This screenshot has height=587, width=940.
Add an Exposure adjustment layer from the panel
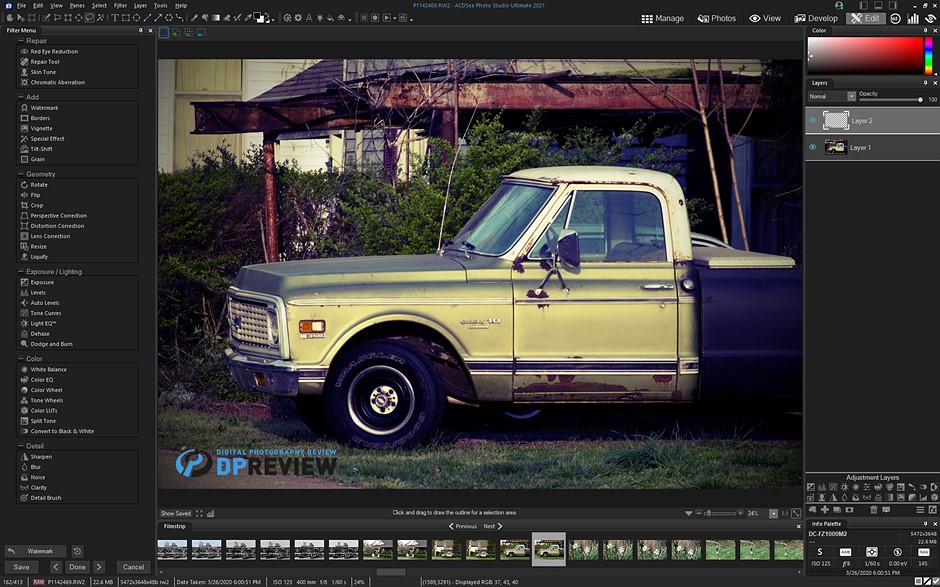[x=811, y=487]
